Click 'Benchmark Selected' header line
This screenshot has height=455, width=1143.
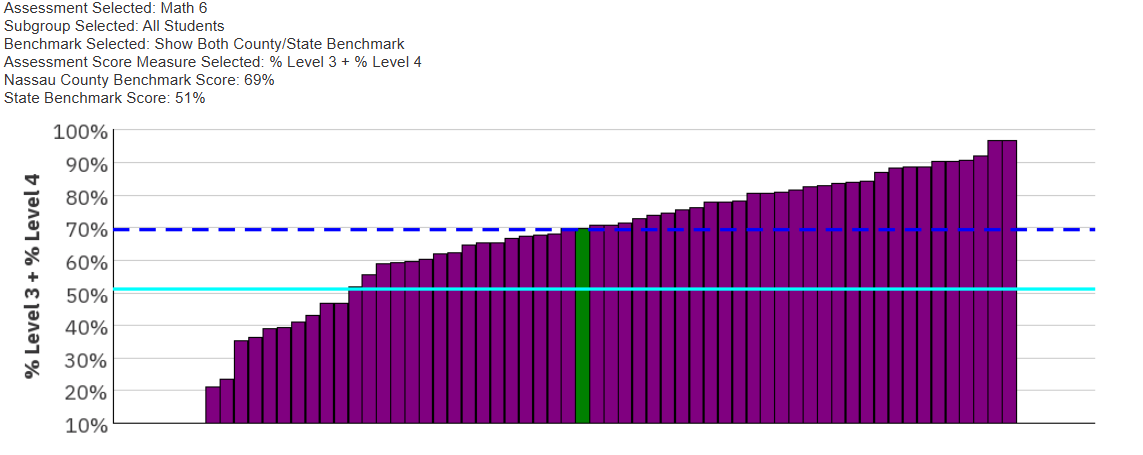coord(204,44)
